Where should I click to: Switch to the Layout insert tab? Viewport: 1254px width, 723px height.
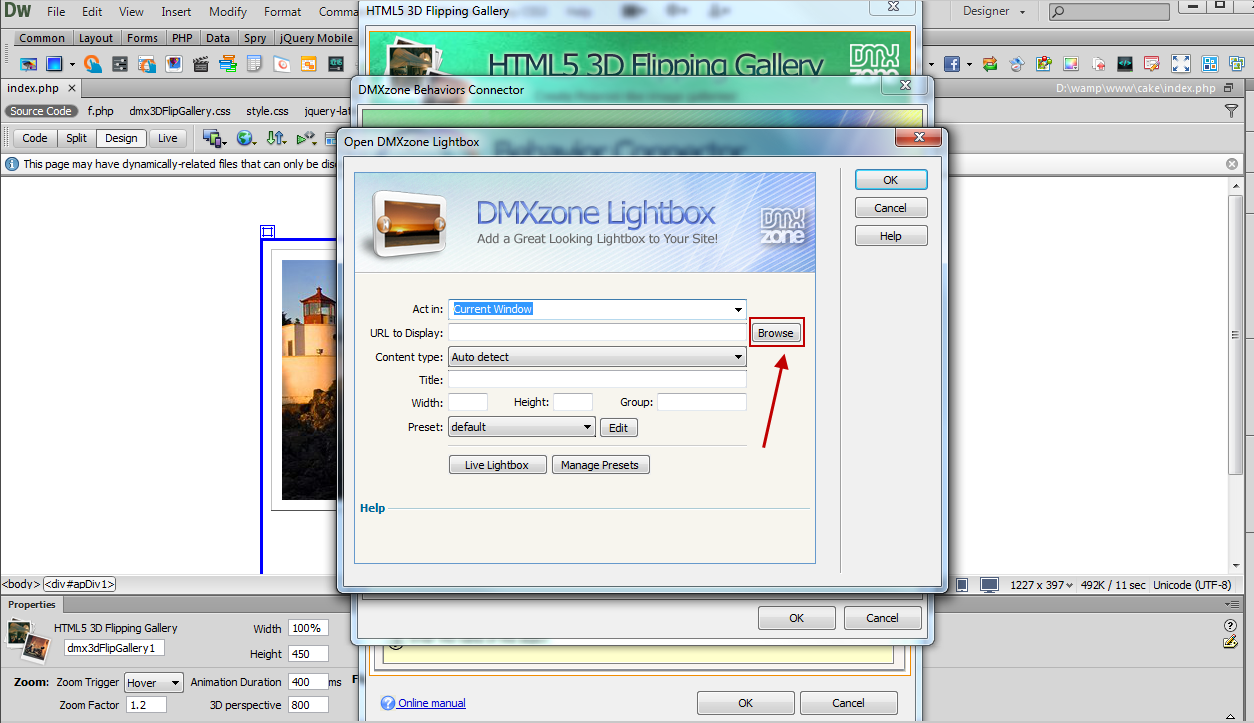(x=96, y=38)
